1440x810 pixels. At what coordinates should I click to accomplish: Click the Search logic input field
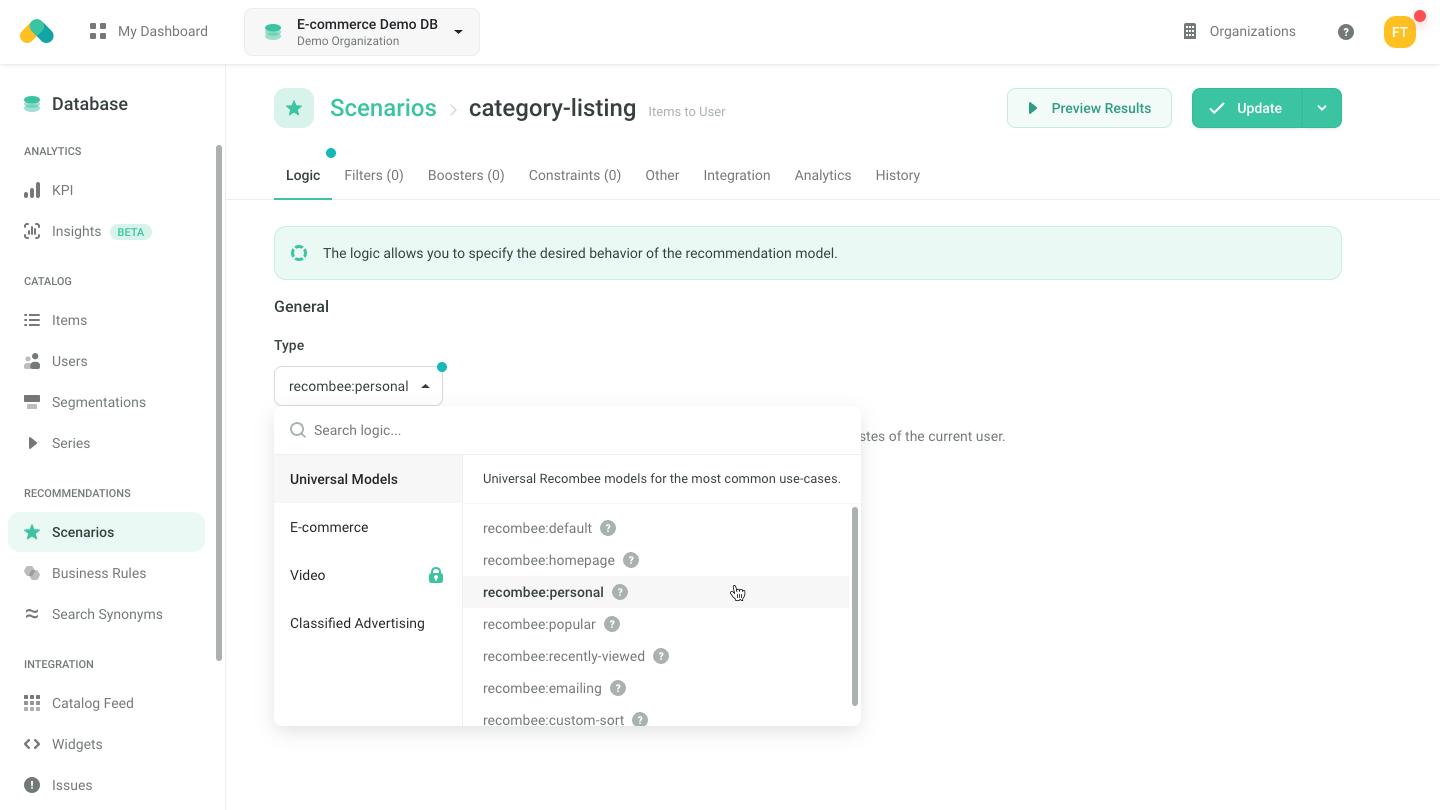tap(567, 430)
